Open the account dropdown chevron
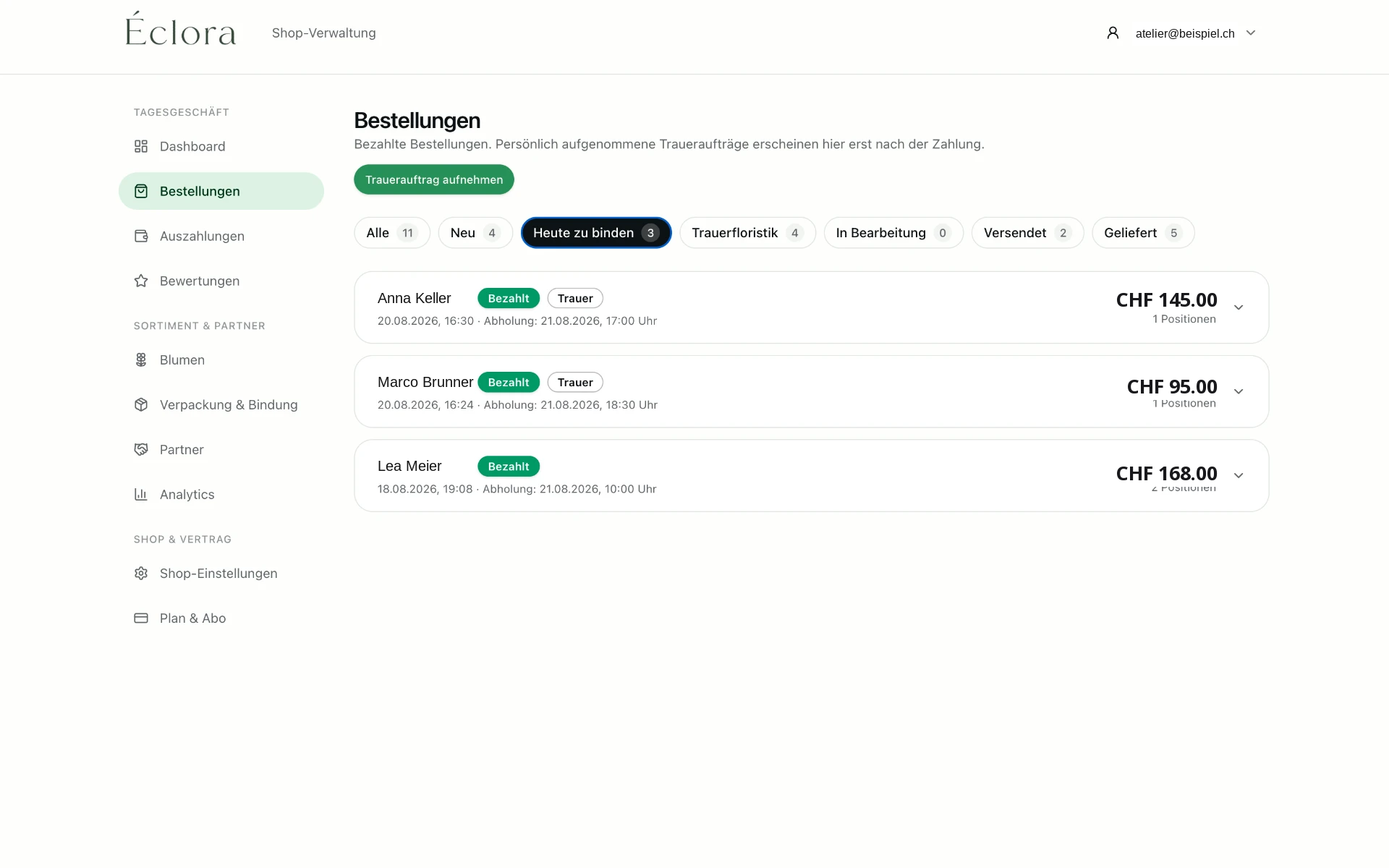Screen dimensions: 1389x868 pos(1251,33)
